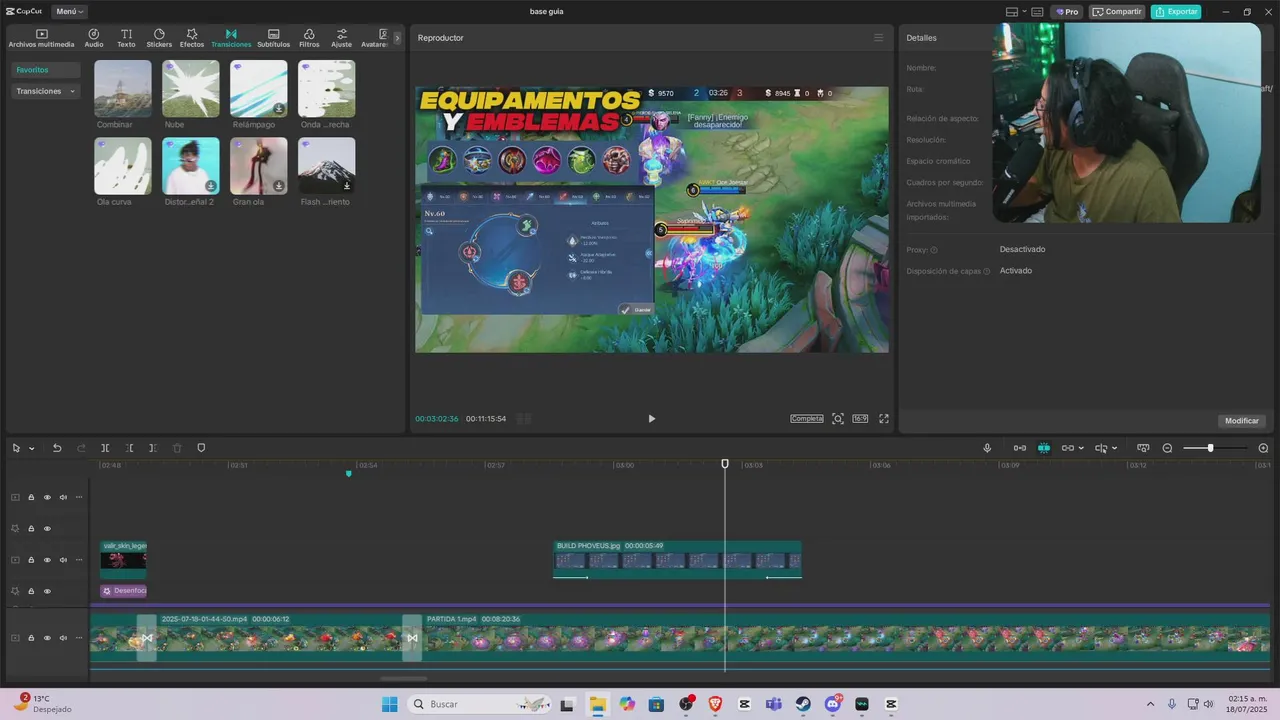The image size is (1280, 720).
Task: Hide the main video track with eye icon
Action: pos(47,638)
